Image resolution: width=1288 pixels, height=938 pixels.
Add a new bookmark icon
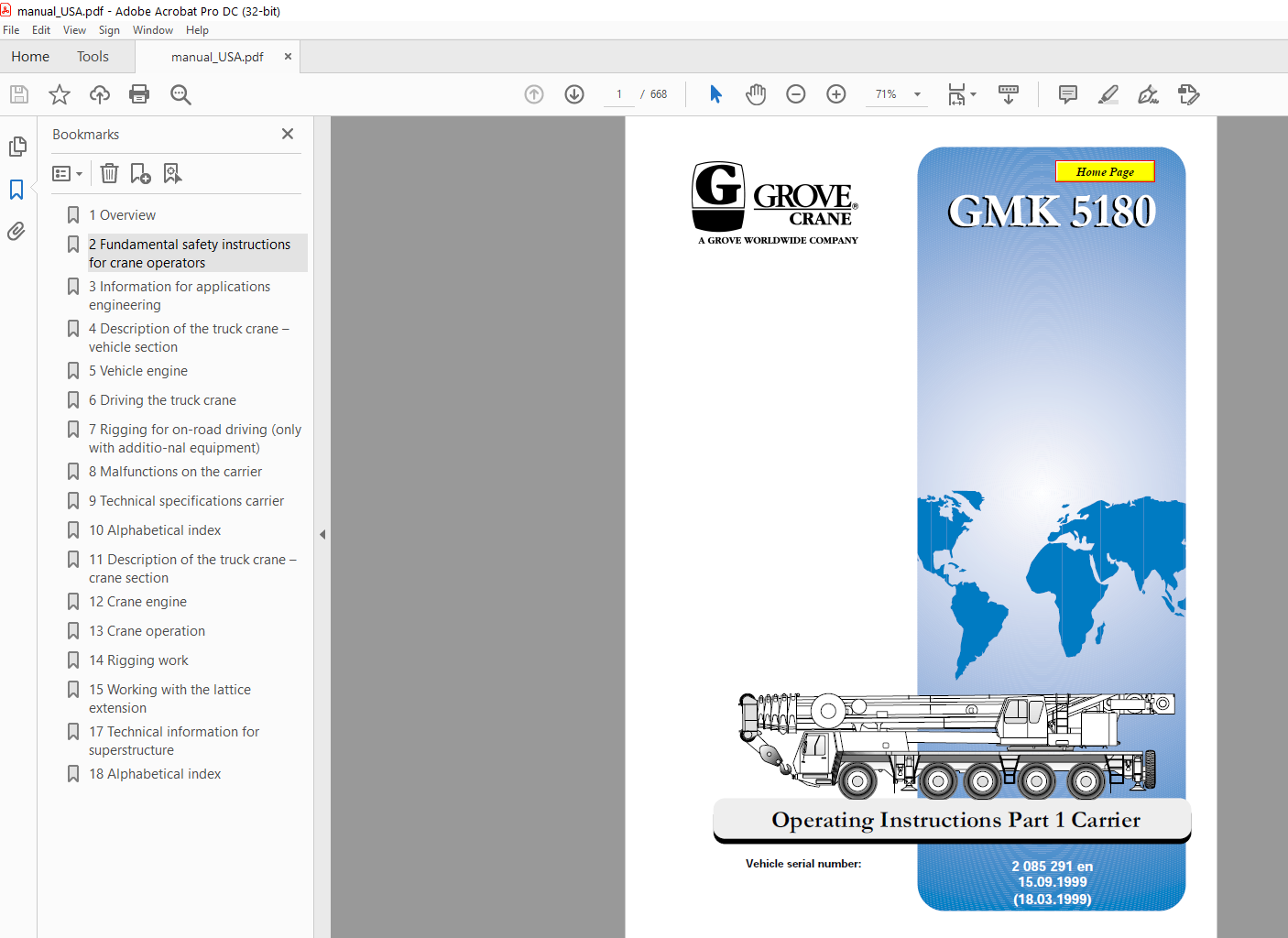[140, 173]
